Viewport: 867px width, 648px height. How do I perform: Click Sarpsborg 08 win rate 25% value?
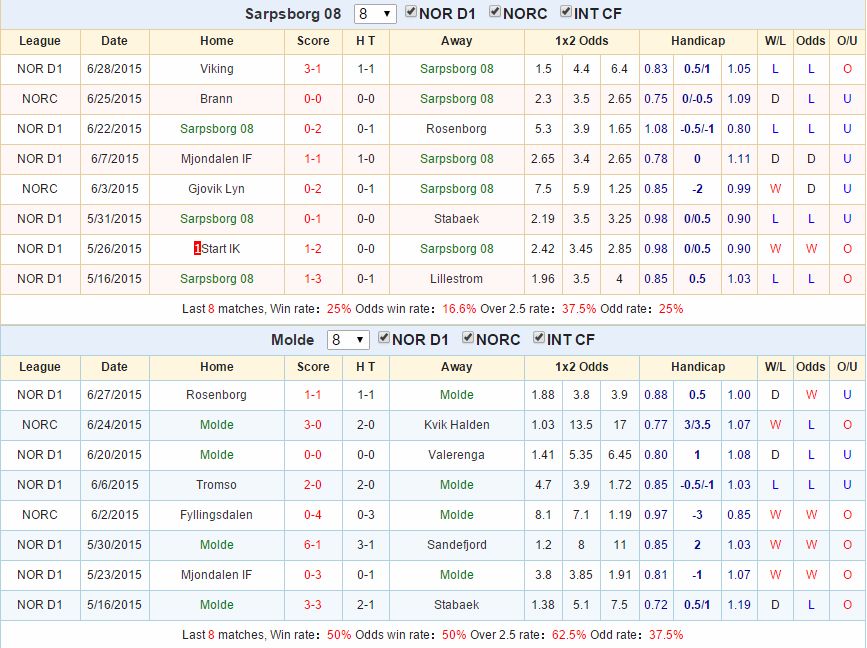click(x=338, y=309)
